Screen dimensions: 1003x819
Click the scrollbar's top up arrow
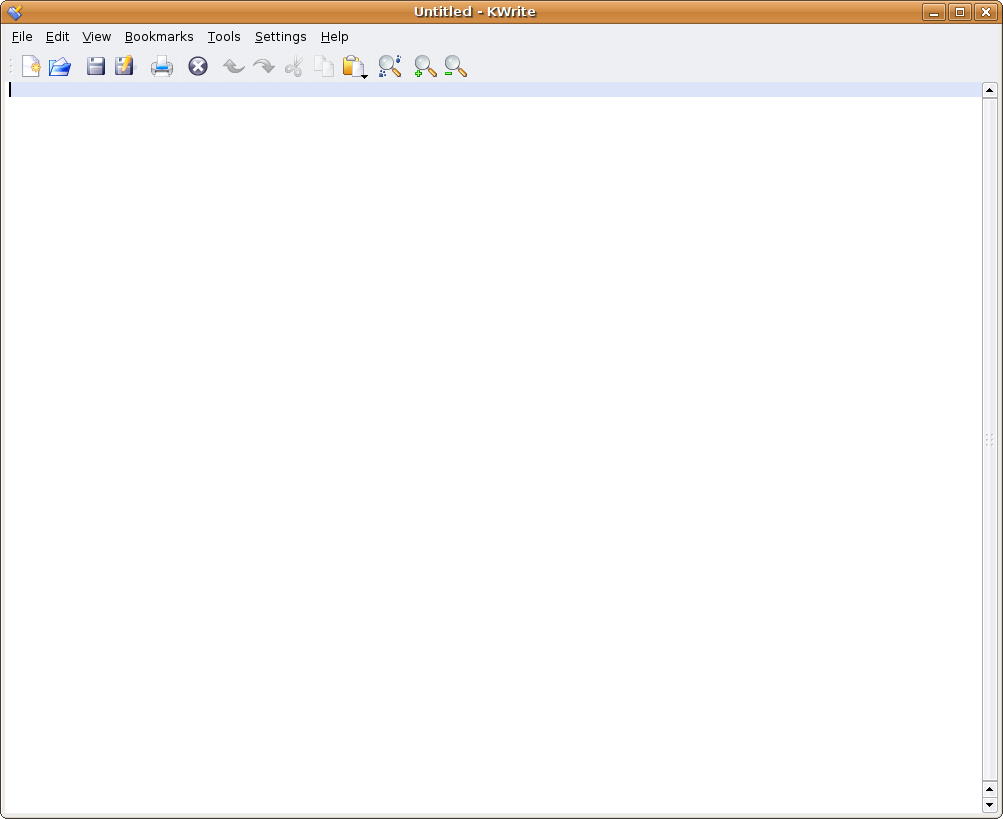click(x=990, y=90)
